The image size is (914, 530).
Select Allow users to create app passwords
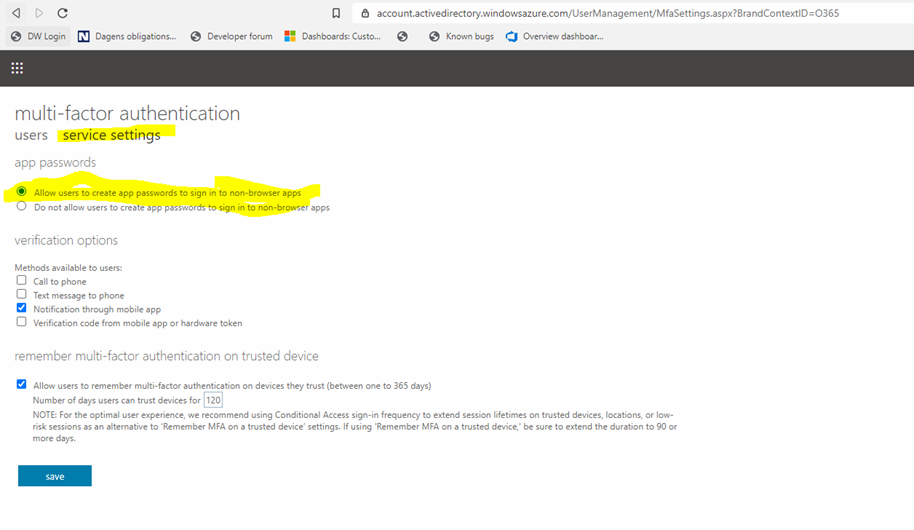[22, 192]
